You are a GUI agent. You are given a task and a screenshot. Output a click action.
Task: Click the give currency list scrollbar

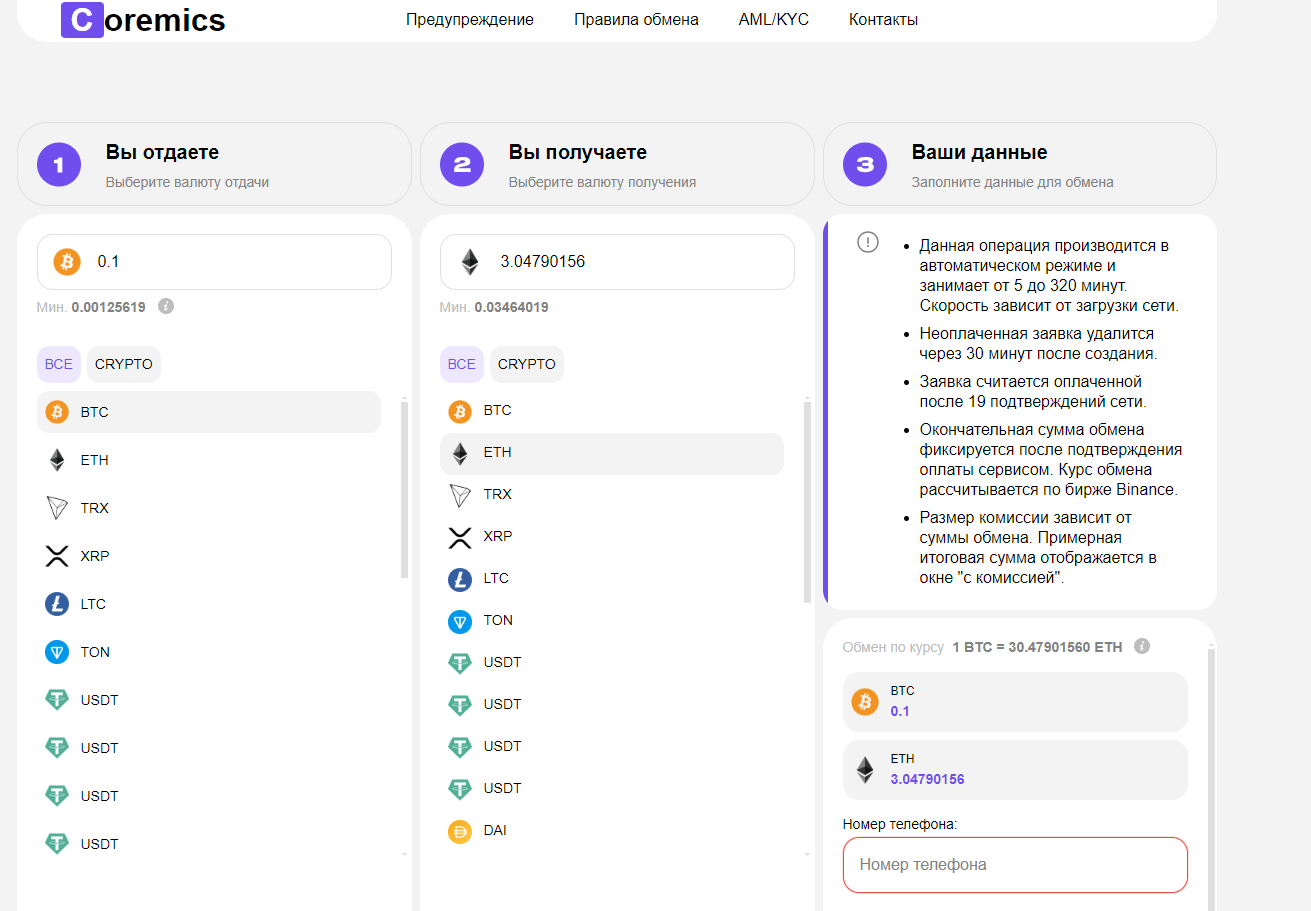(404, 490)
